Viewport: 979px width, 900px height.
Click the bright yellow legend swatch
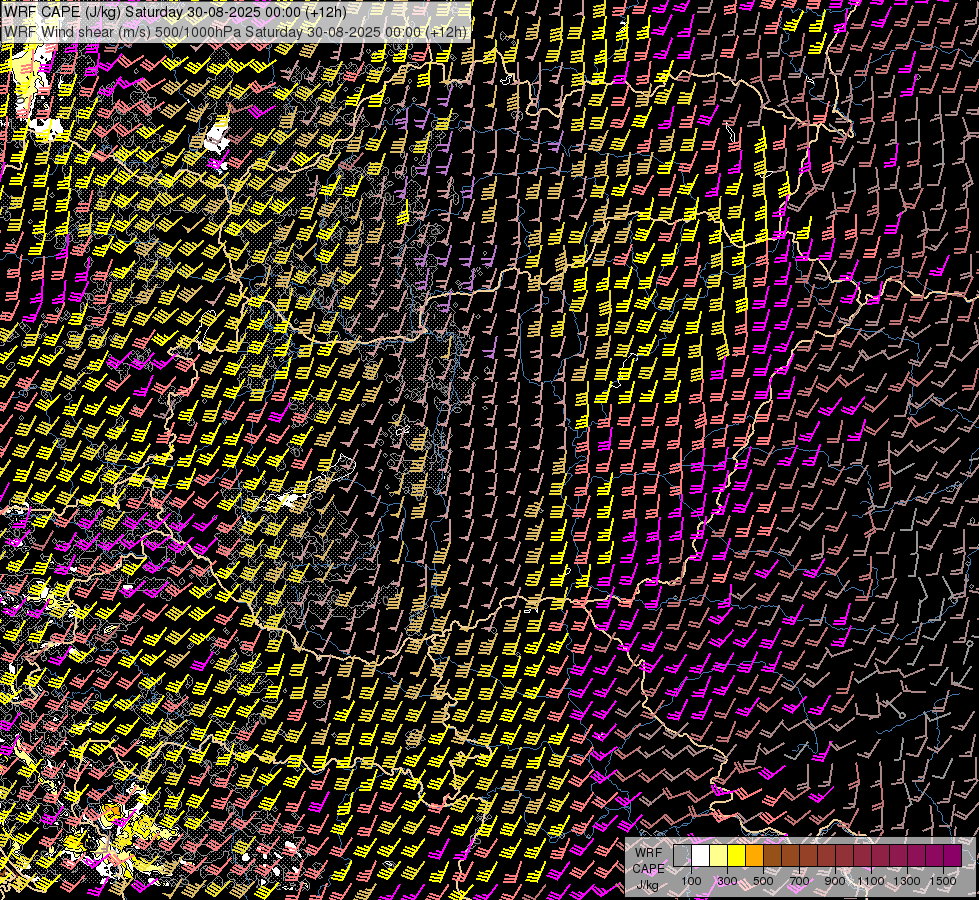coord(737,855)
